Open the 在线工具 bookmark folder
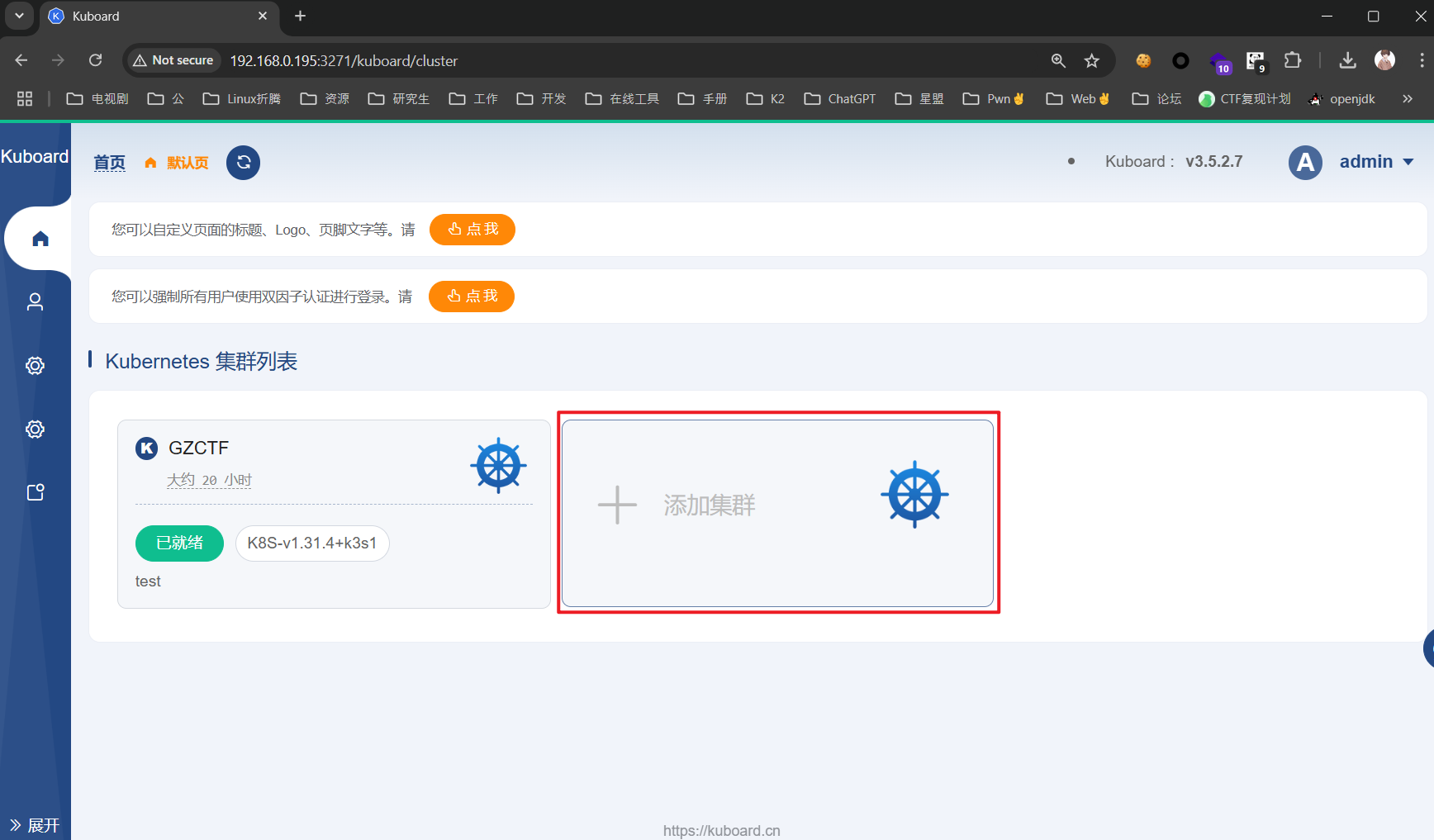Screen dimensions: 1434x840 click(x=622, y=99)
